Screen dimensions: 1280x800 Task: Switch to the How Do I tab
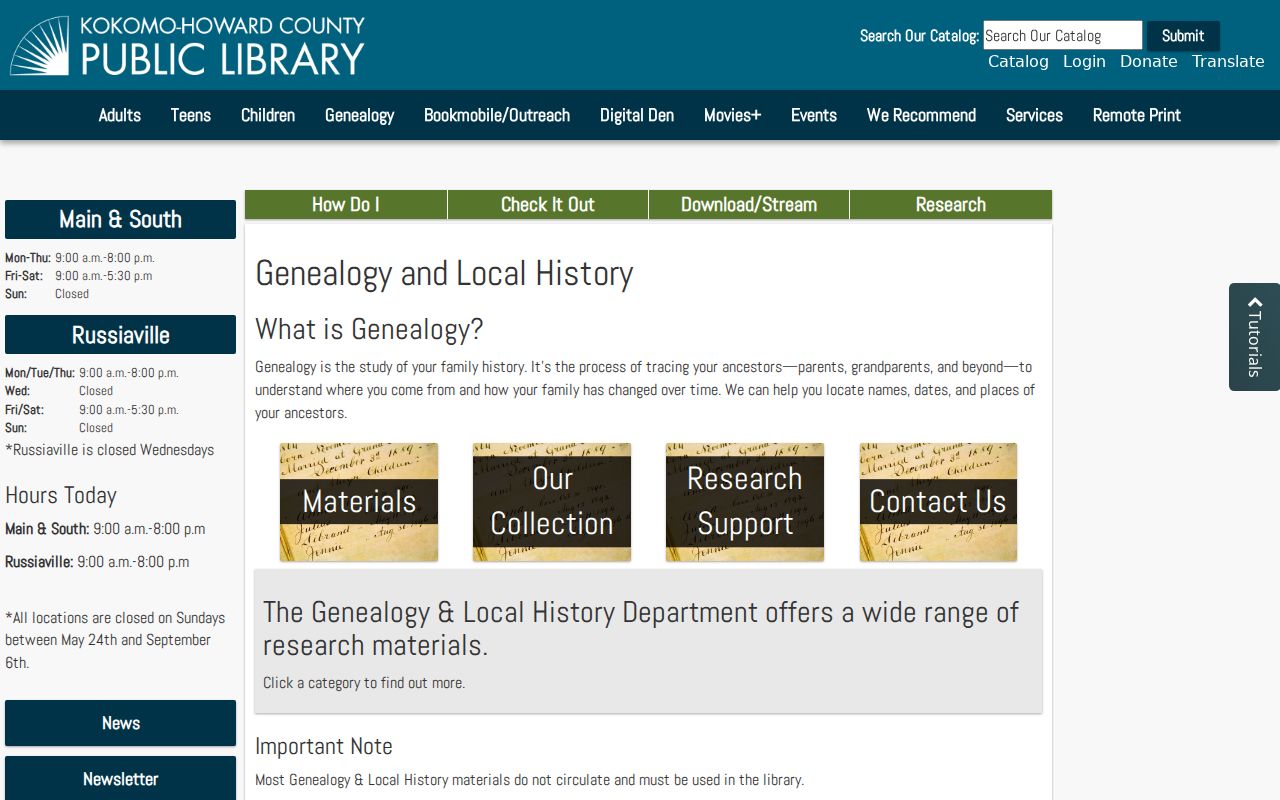(346, 204)
